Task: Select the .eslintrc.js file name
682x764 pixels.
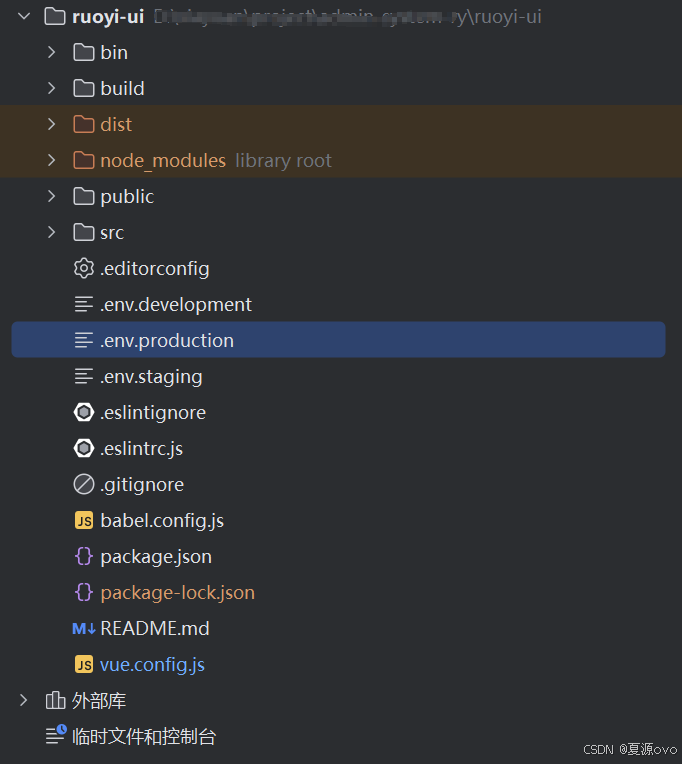Action: click(141, 449)
